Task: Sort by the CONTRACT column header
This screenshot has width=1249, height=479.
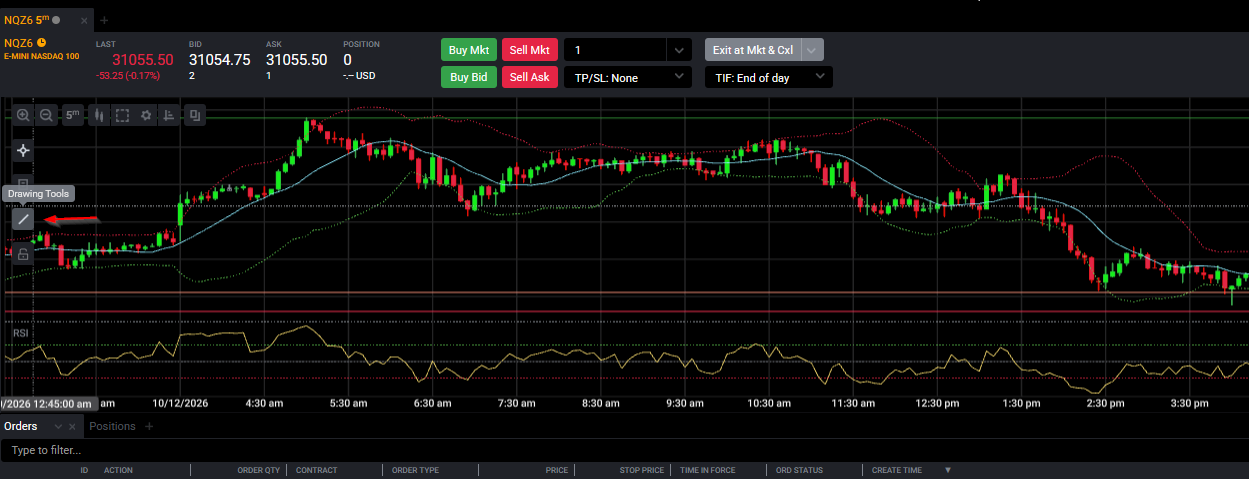Action: (x=316, y=470)
